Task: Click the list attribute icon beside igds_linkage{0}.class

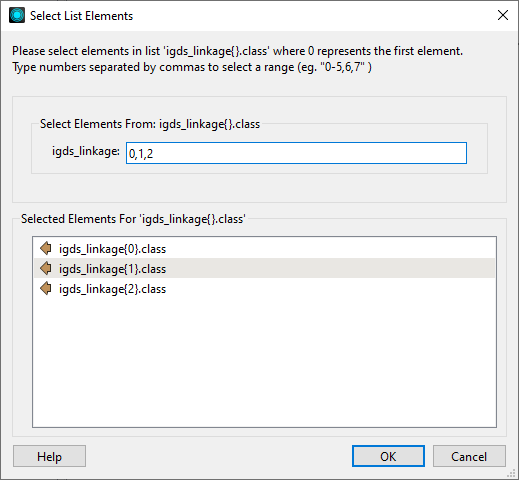Action: tap(46, 248)
